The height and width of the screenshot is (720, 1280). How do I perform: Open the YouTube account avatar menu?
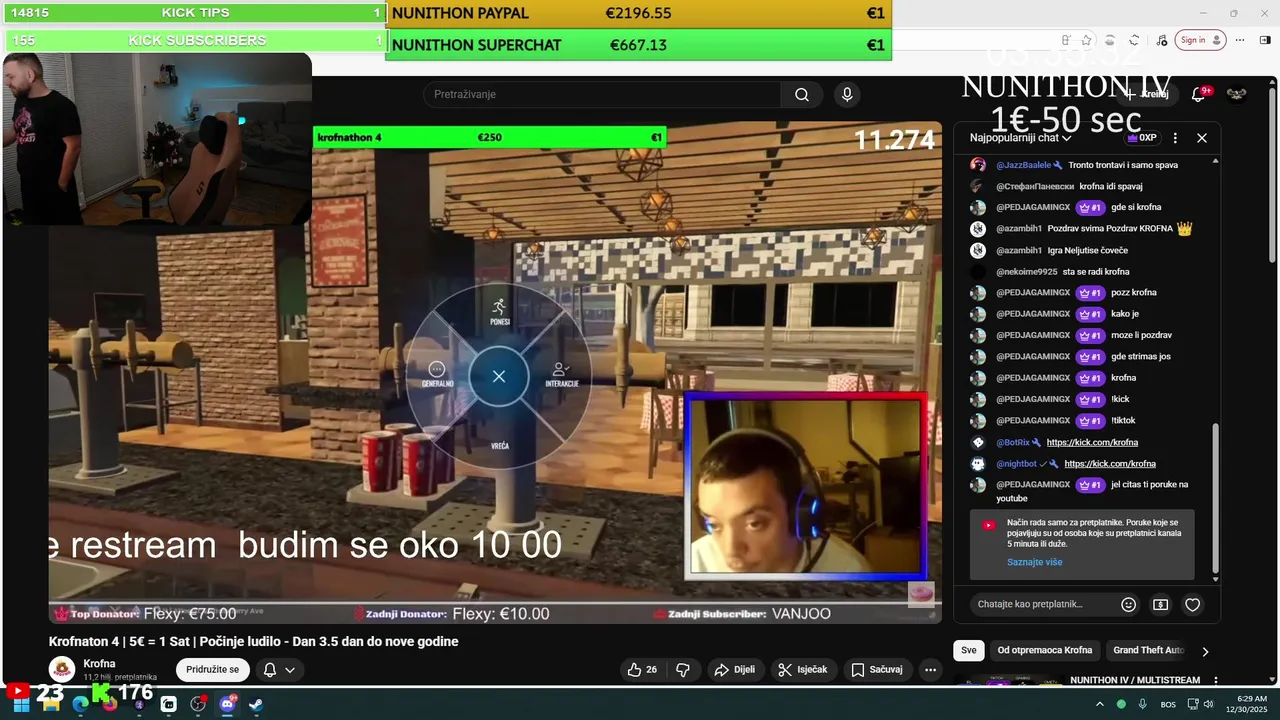1237,94
